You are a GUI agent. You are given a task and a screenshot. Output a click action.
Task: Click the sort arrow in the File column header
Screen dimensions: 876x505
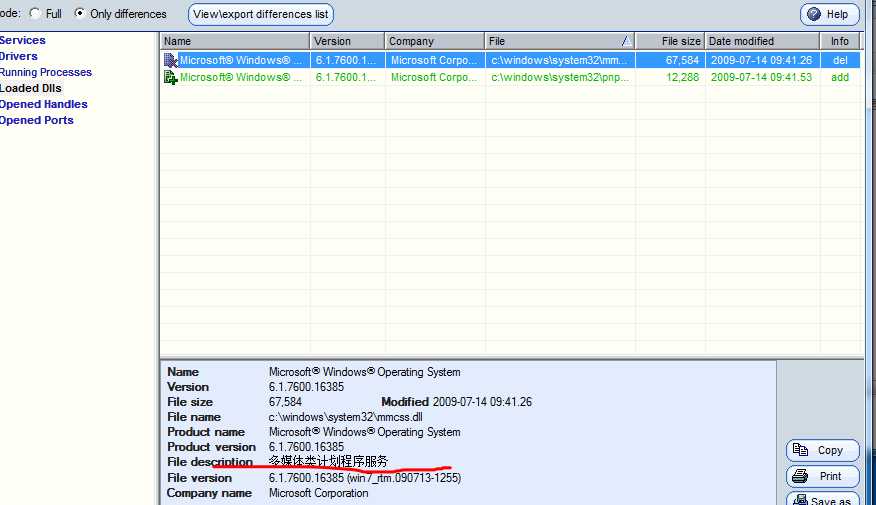[x=627, y=41]
